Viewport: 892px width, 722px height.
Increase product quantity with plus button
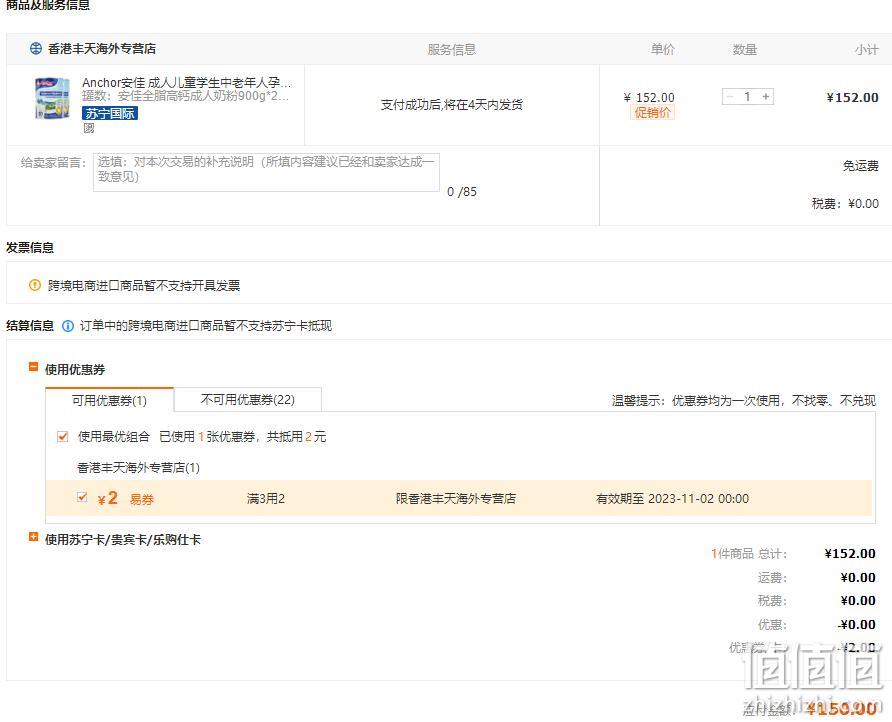coord(766,97)
